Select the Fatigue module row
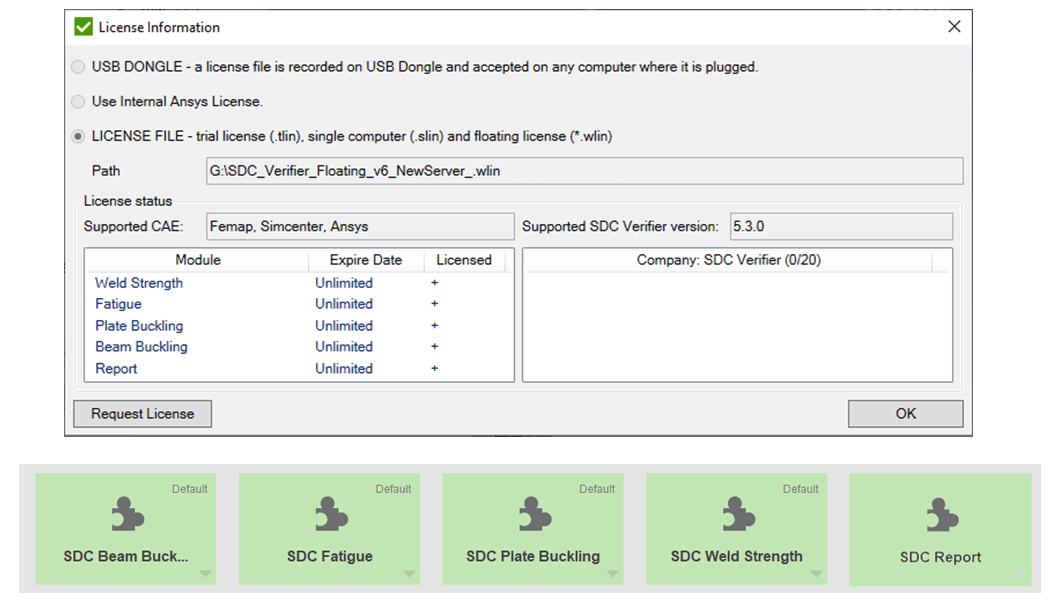The width and height of the screenshot is (1052, 602). point(299,304)
